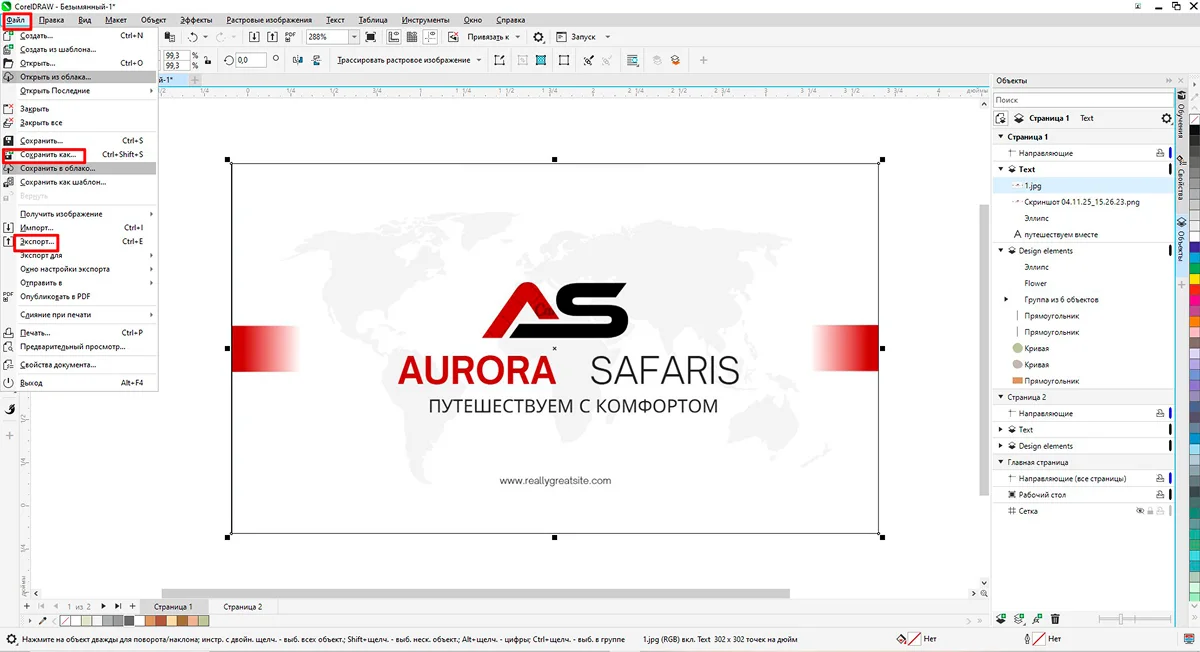This screenshot has height=652, width=1200.
Task: Click the Publish to PDF toolbar icon
Action: pos(290,37)
